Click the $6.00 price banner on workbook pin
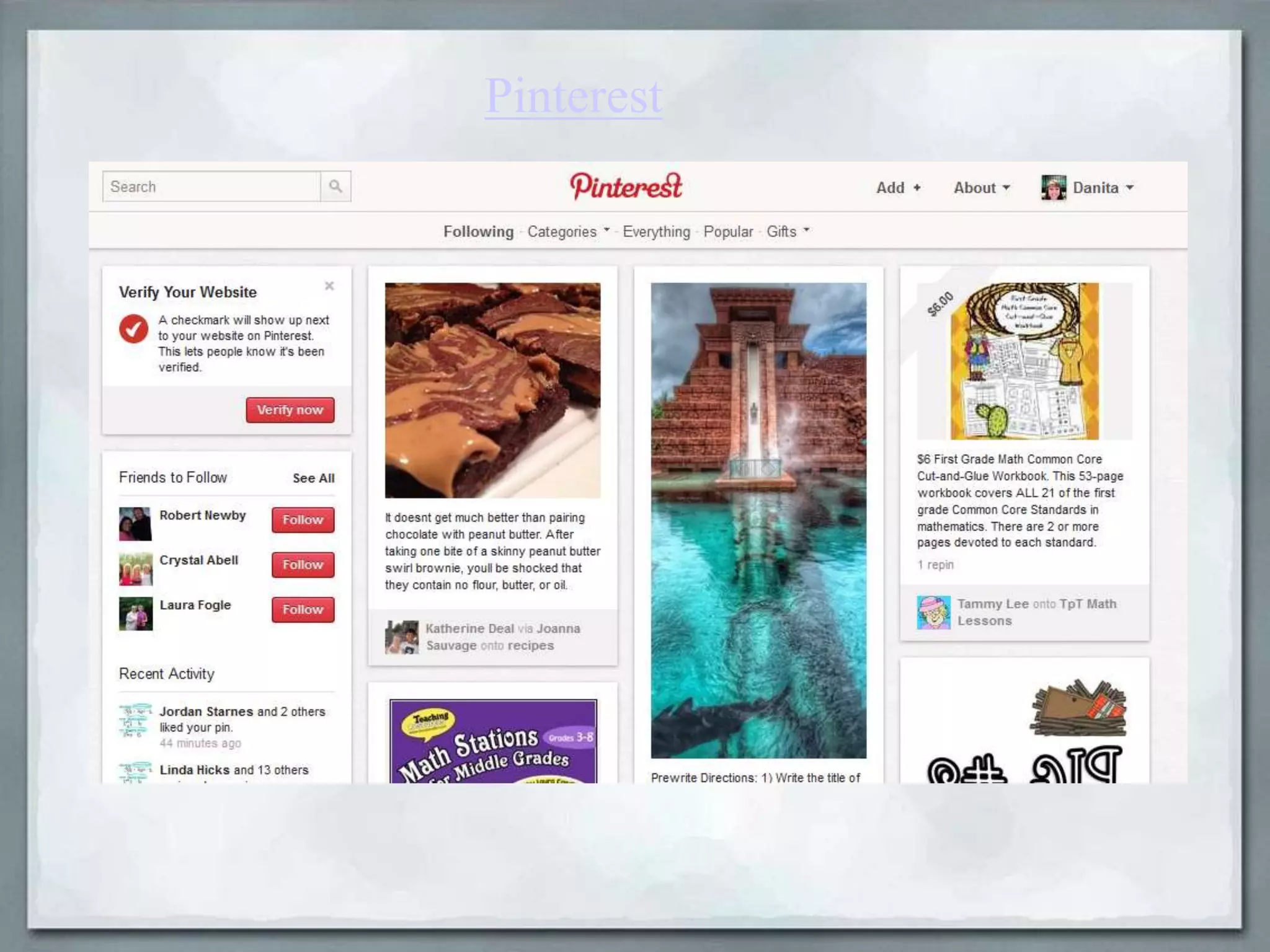Image resolution: width=1270 pixels, height=952 pixels. tap(940, 304)
